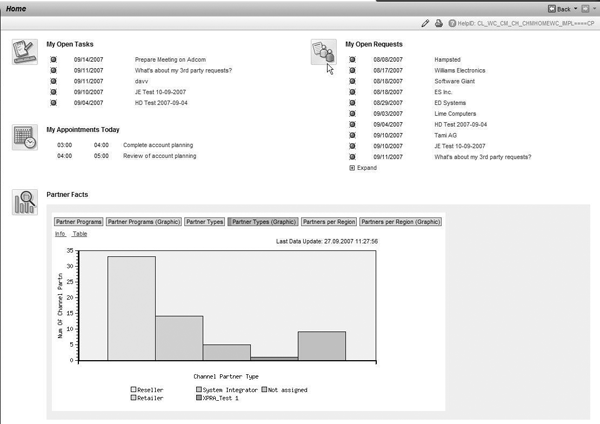The image size is (600, 424).
Task: Open Prepare Meeting on Adcom task
Action: click(170, 60)
